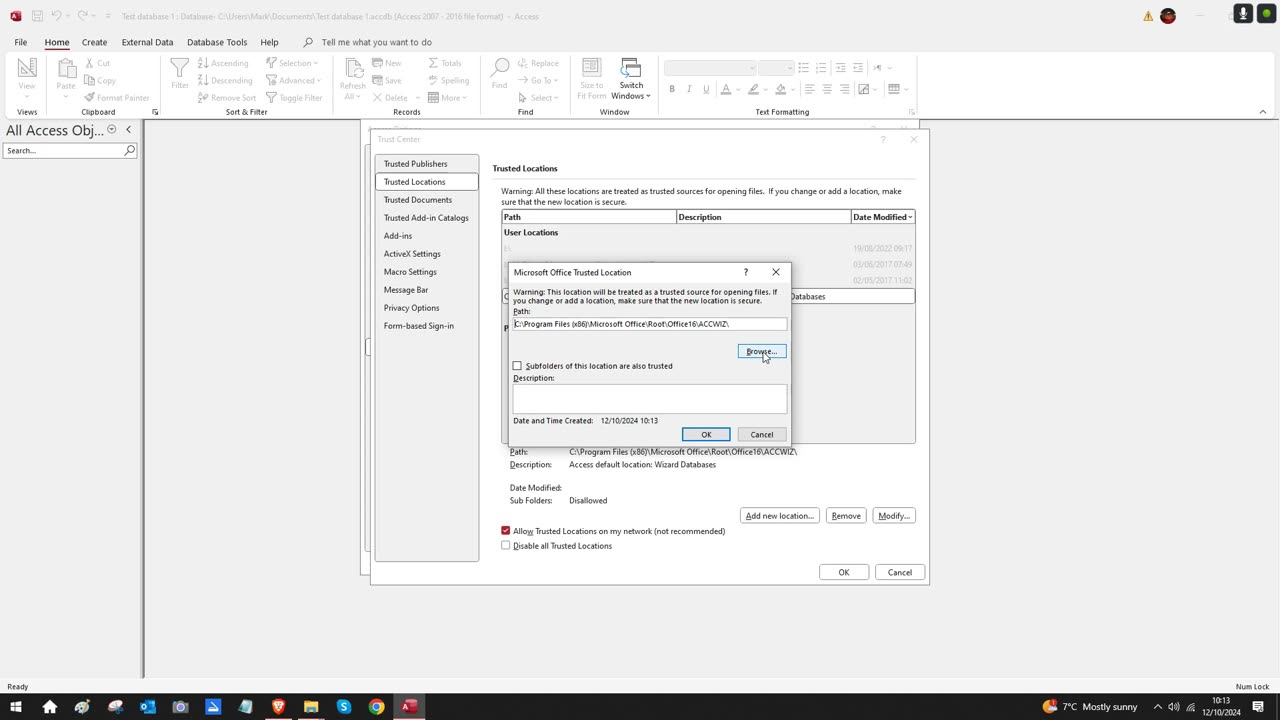The image size is (1280, 720).
Task: Click the Add new location... button
Action: (x=780, y=516)
